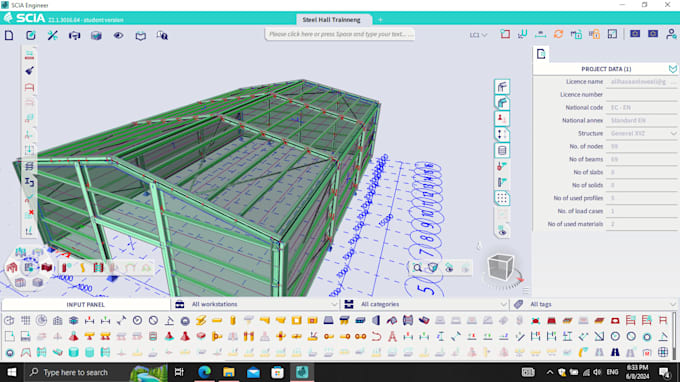Click the window layout icon beside padlock
Viewport: 680px width, 382px height.
612,34
